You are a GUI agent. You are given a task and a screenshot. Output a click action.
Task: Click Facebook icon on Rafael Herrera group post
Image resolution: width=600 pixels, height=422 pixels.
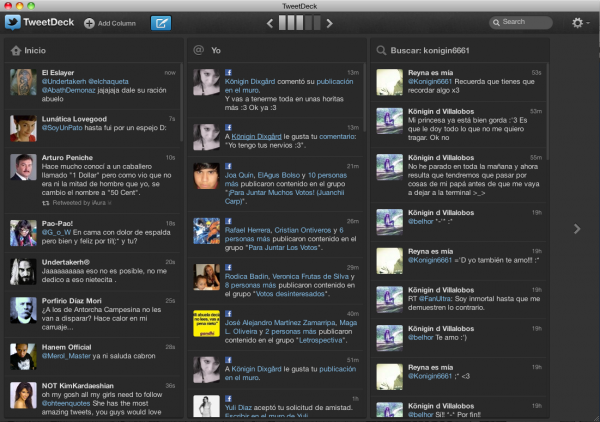(228, 221)
